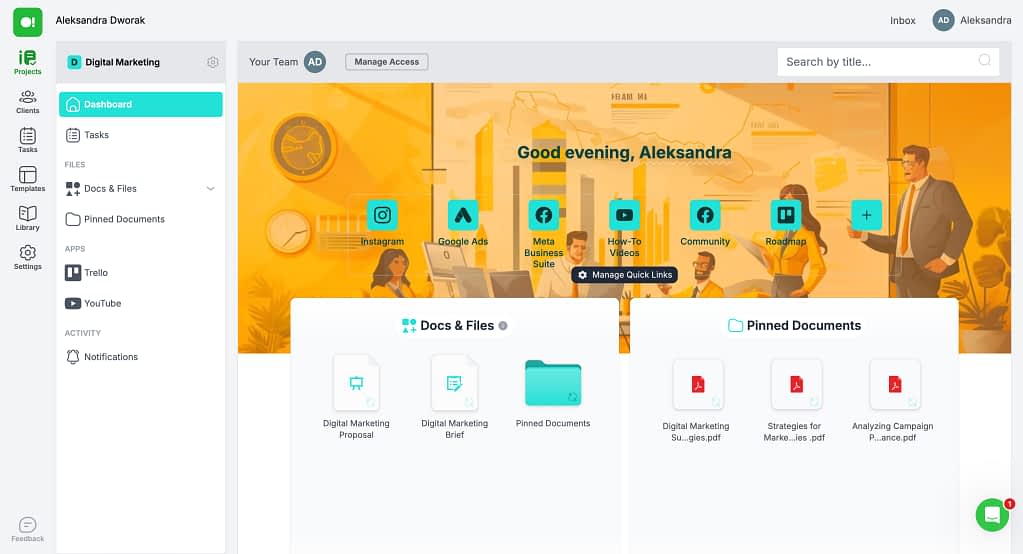Open the Community quick link icon
Image resolution: width=1023 pixels, height=554 pixels.
[705, 215]
